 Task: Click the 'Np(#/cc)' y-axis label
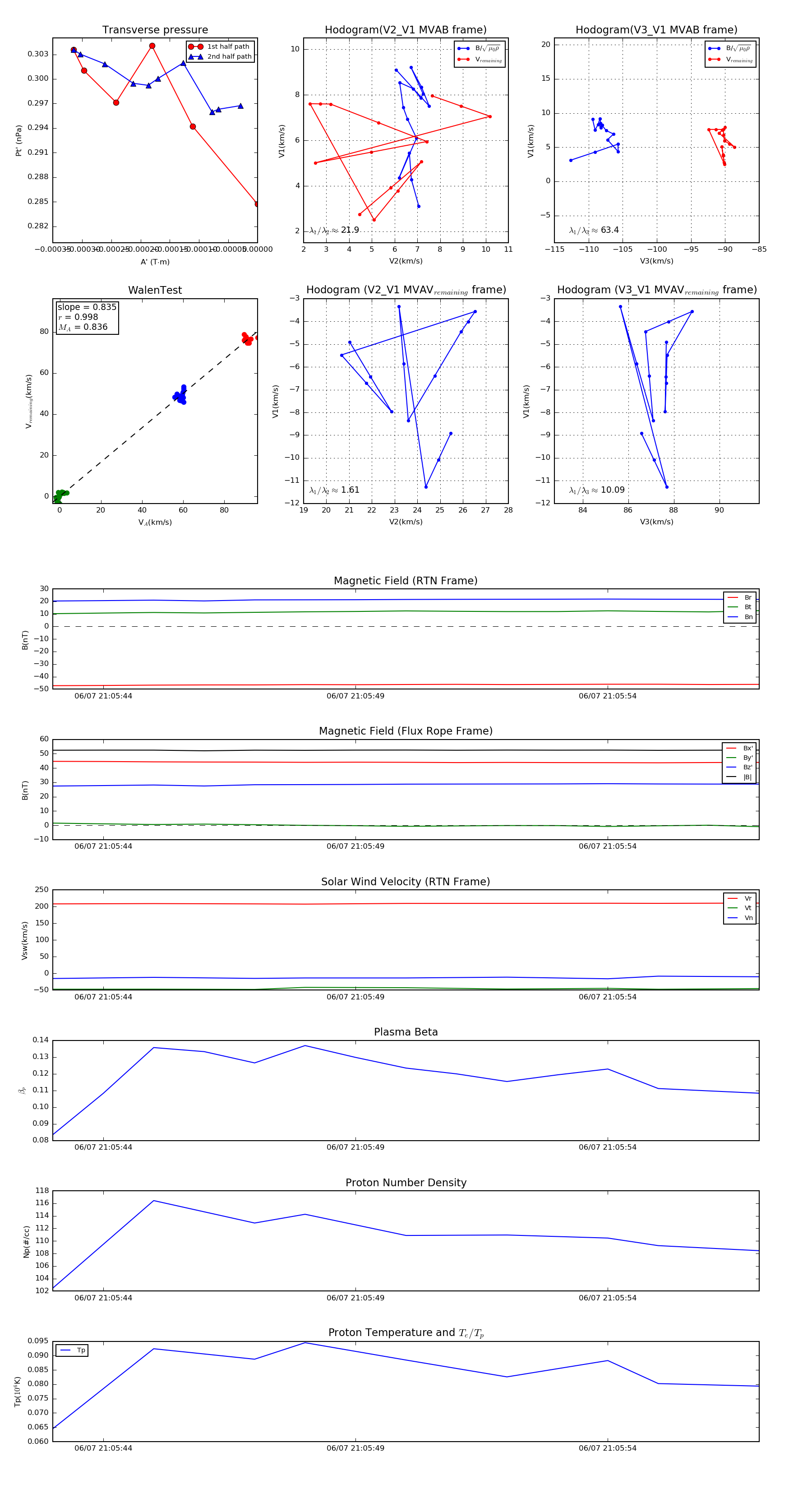[x=26, y=1241]
